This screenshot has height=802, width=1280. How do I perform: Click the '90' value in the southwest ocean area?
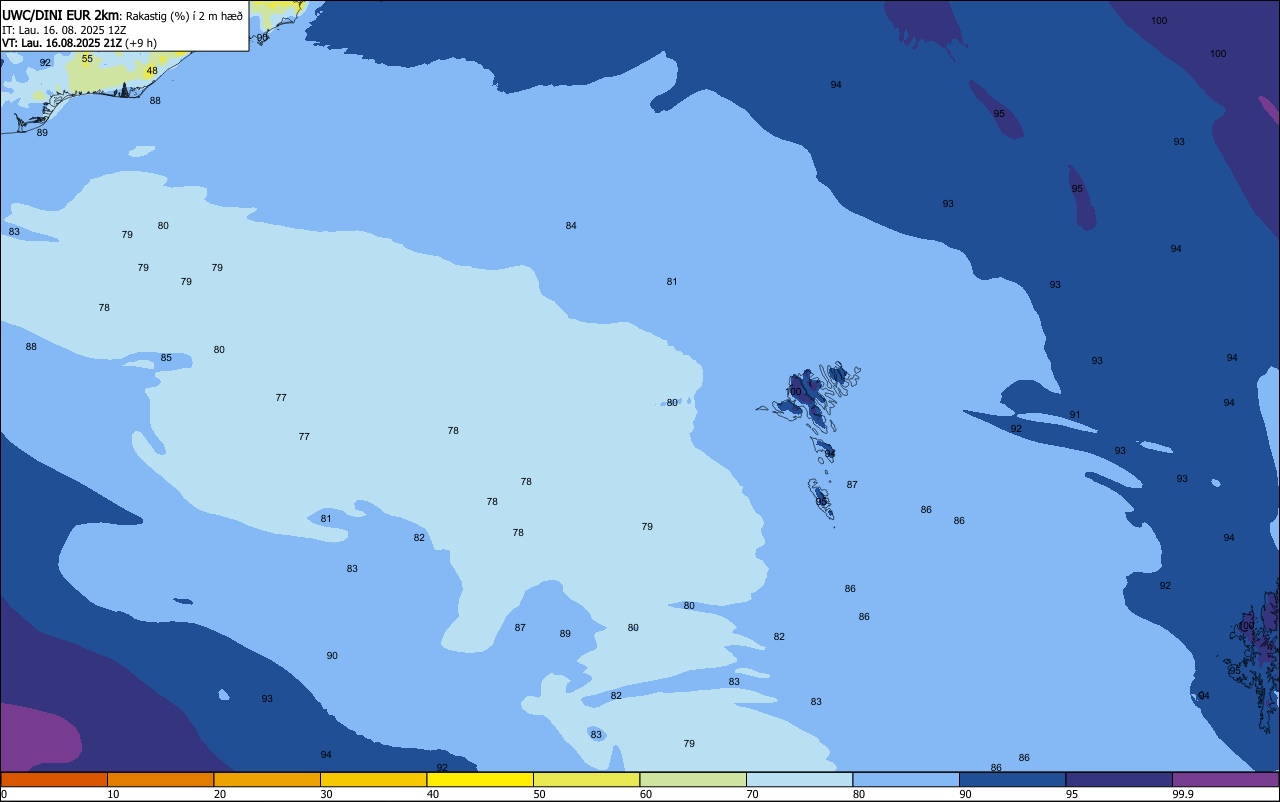click(332, 656)
